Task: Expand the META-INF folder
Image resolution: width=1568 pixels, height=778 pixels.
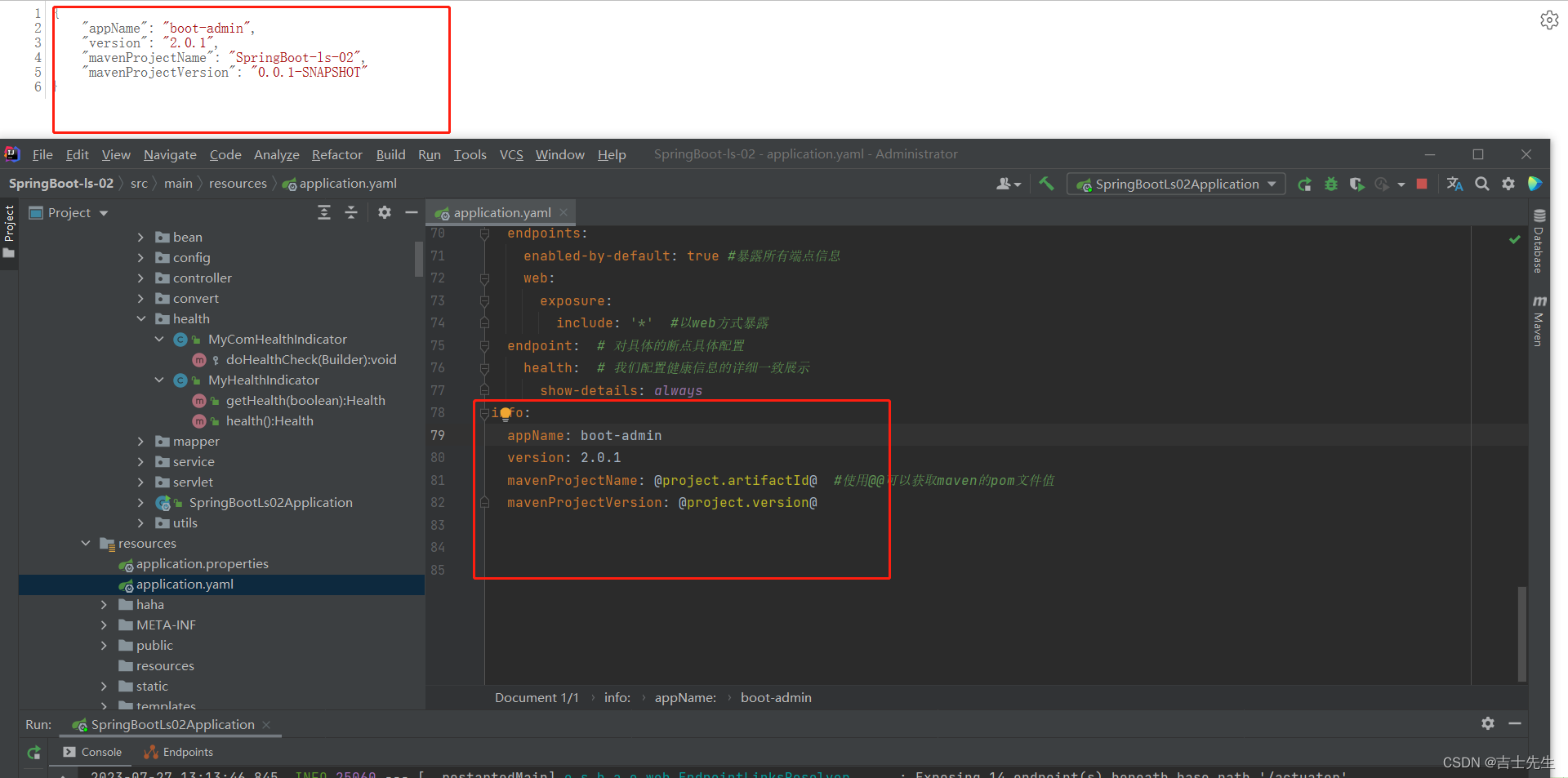Action: [104, 625]
